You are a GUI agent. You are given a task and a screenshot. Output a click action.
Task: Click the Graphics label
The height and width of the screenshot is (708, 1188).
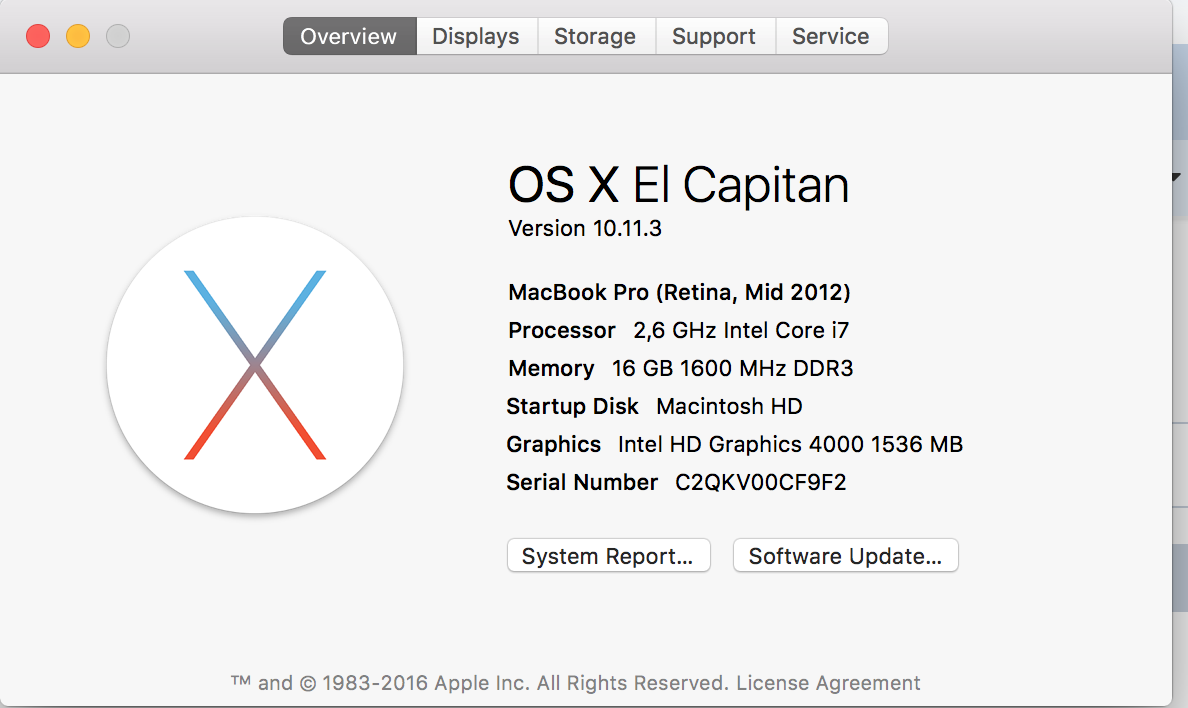[x=553, y=444]
